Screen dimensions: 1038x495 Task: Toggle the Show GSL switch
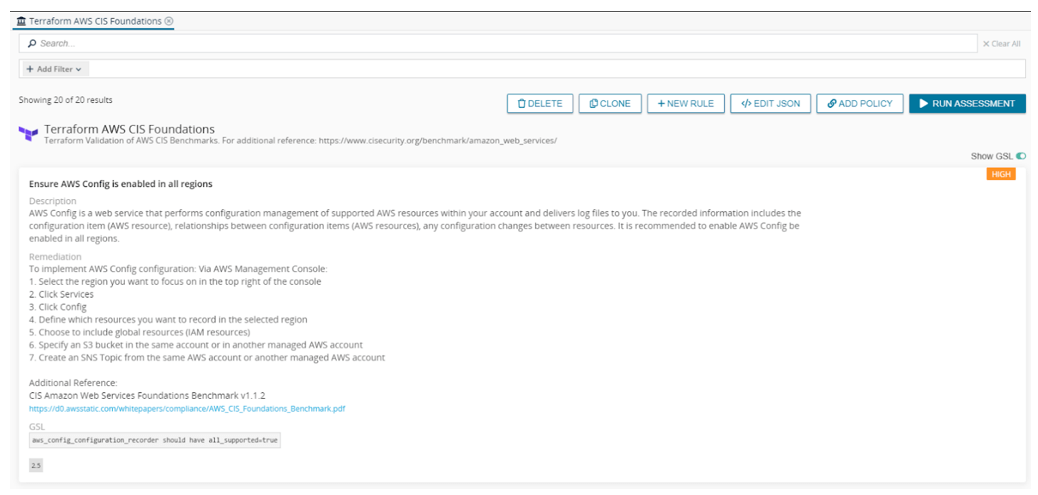coord(1021,156)
